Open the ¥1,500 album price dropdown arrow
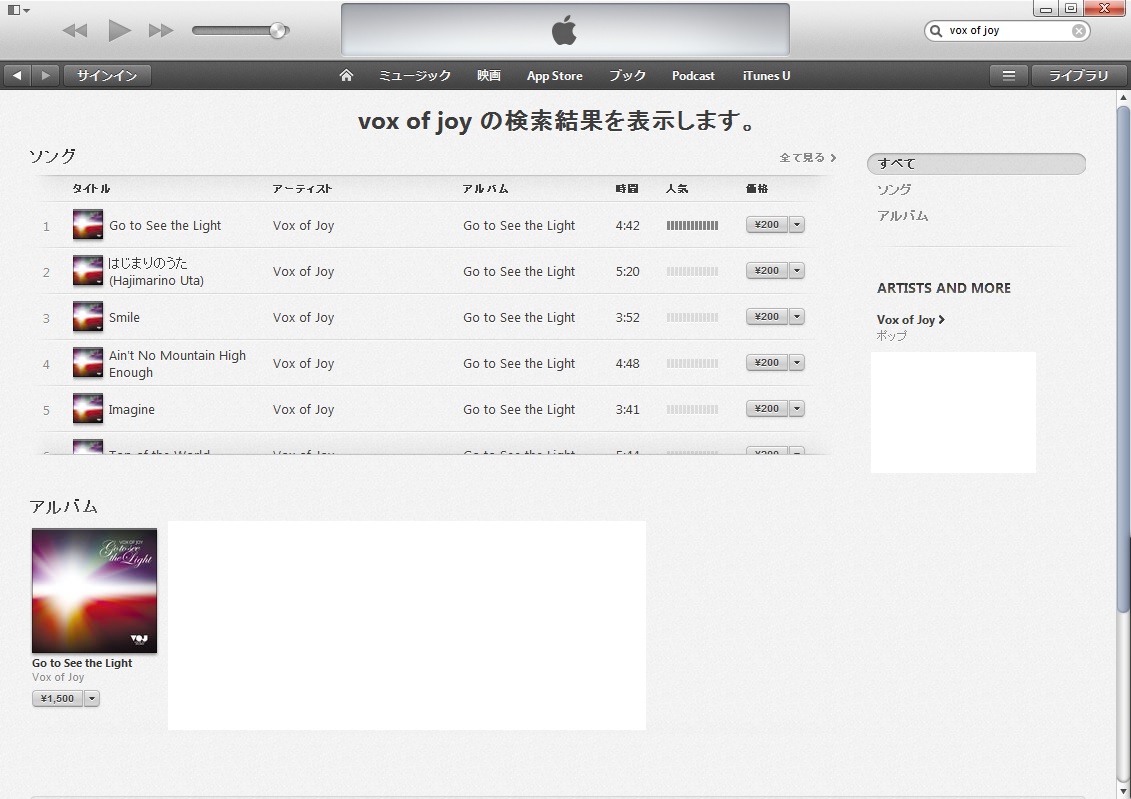This screenshot has width=1131, height=799. click(92, 699)
